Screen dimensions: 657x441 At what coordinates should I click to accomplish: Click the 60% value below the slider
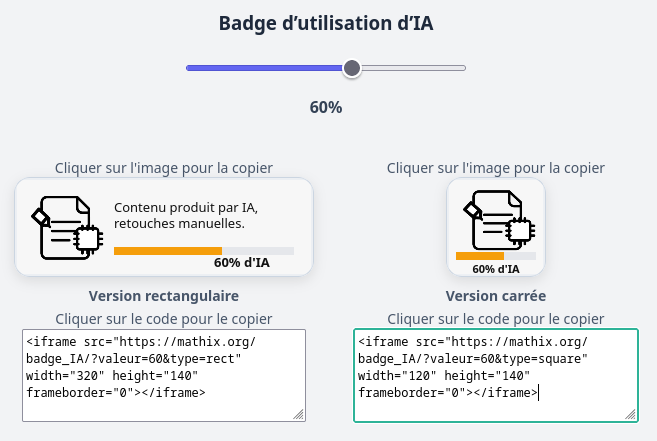coord(326,107)
